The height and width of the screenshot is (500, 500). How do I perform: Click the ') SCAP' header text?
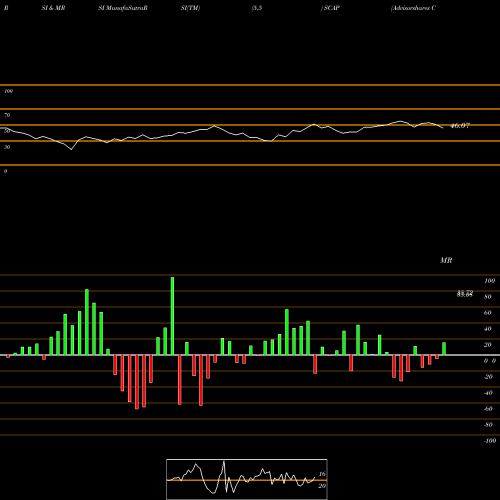pos(330,8)
